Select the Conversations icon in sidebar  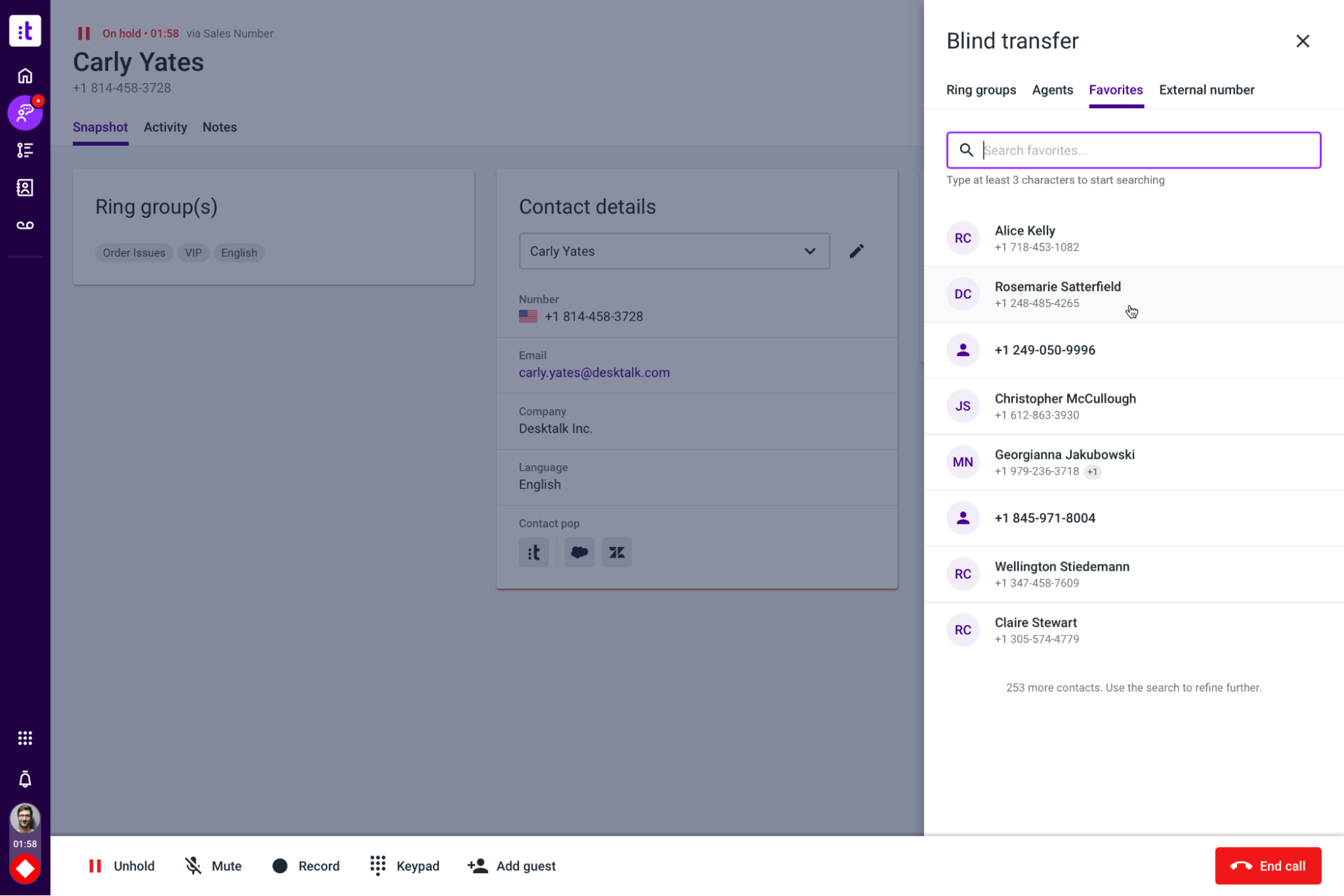[x=25, y=113]
